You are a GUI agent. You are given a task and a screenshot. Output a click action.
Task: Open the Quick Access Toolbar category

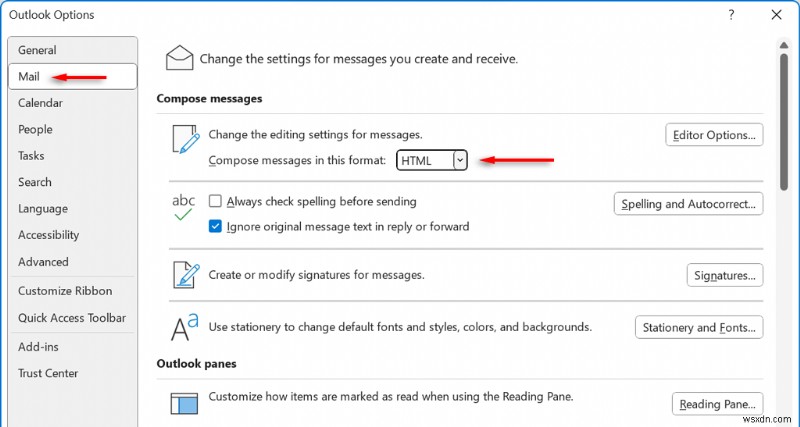pyautogui.click(x=72, y=318)
